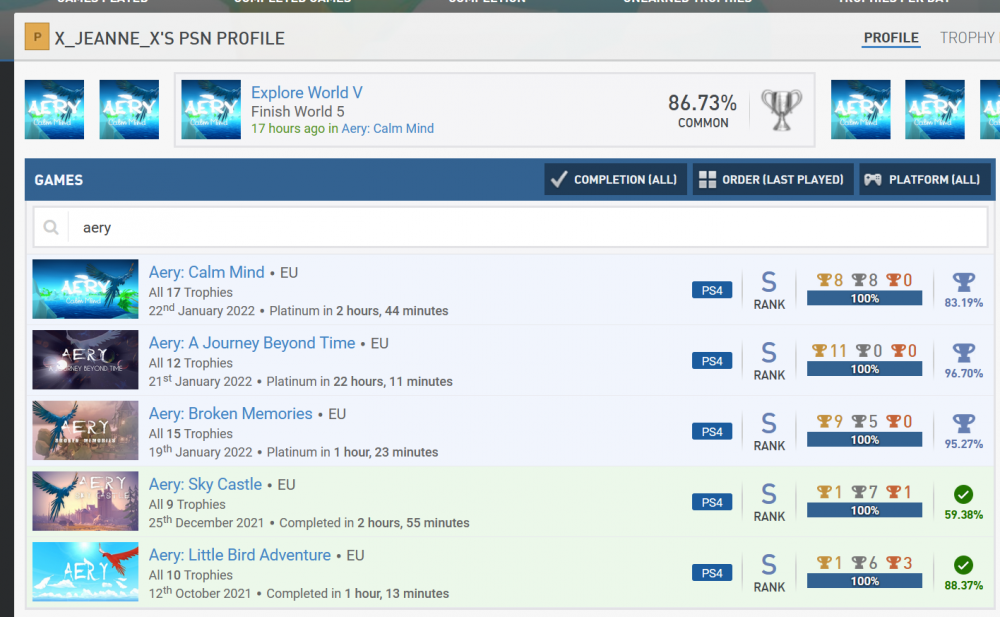Switch to the Profile tab
1000x617 pixels.
[891, 38]
